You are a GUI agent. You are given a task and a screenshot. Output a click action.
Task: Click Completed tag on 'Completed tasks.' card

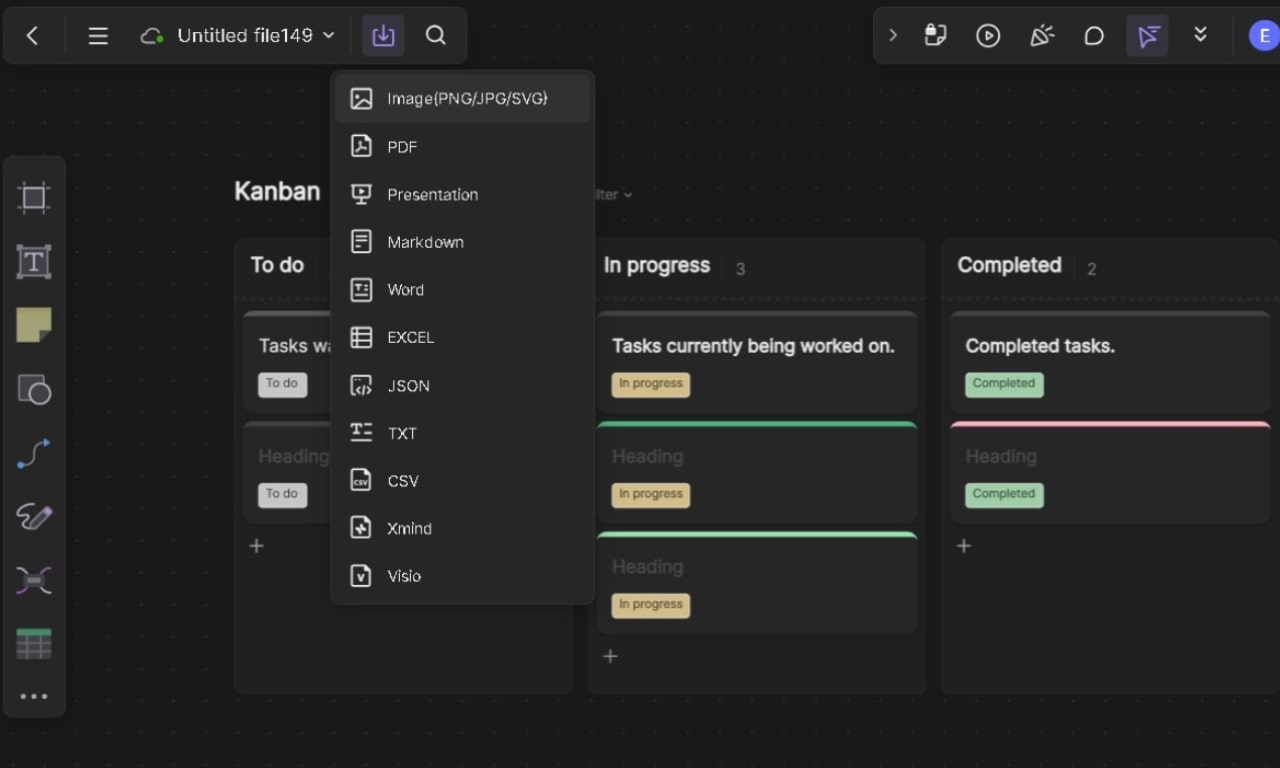(x=1004, y=384)
